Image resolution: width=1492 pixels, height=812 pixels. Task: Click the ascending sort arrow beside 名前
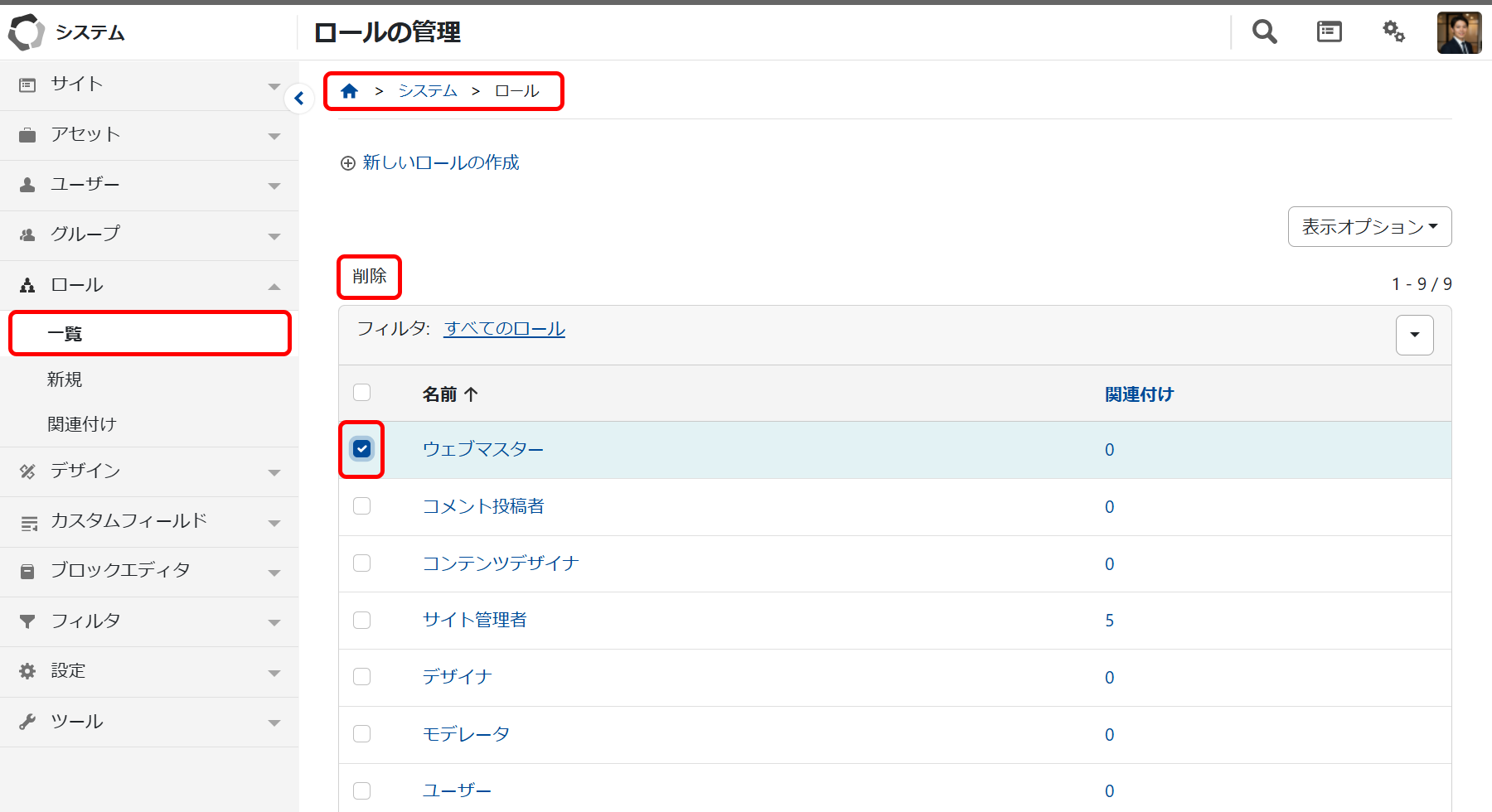click(x=472, y=394)
